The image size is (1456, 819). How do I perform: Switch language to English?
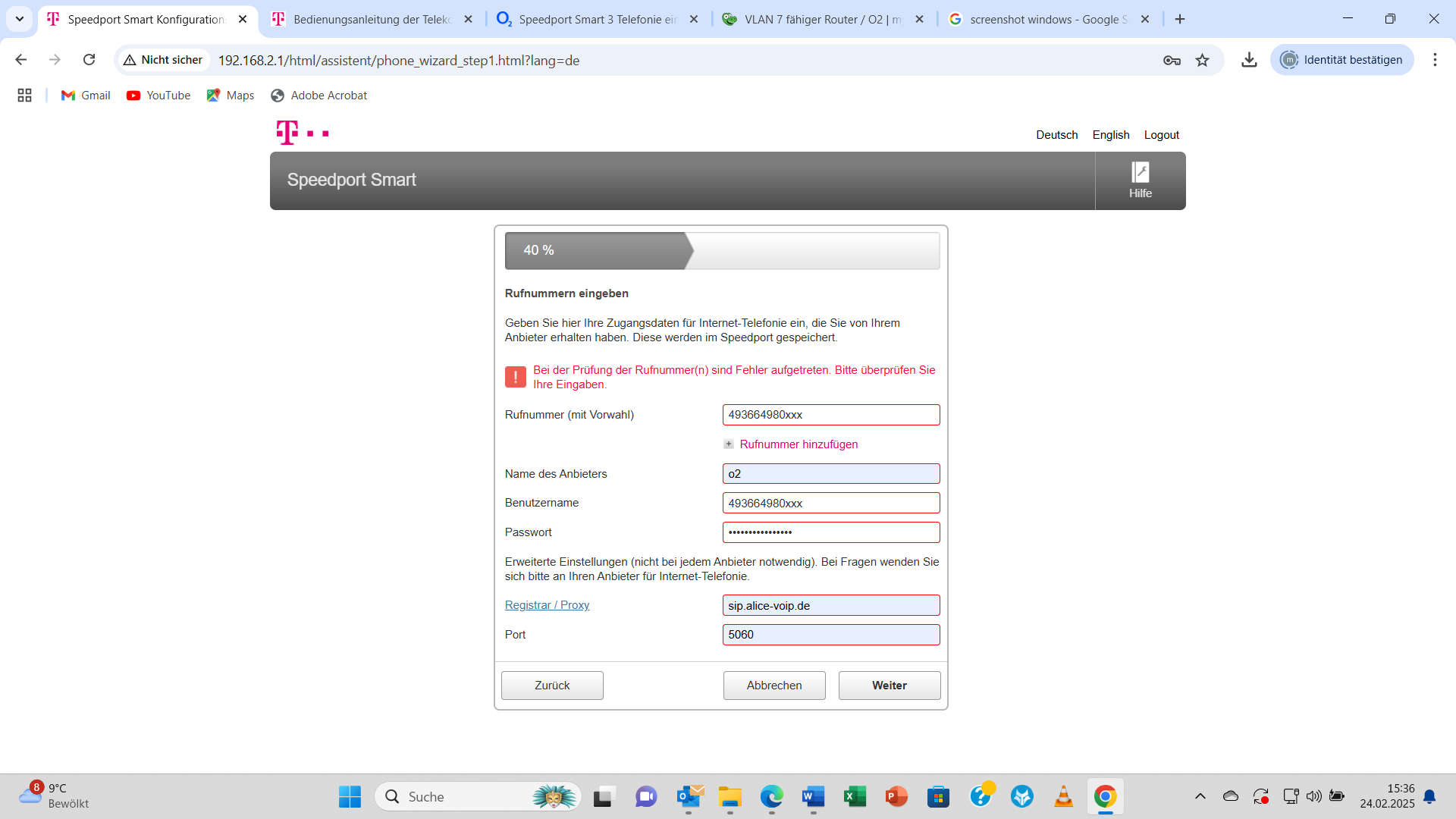point(1110,135)
